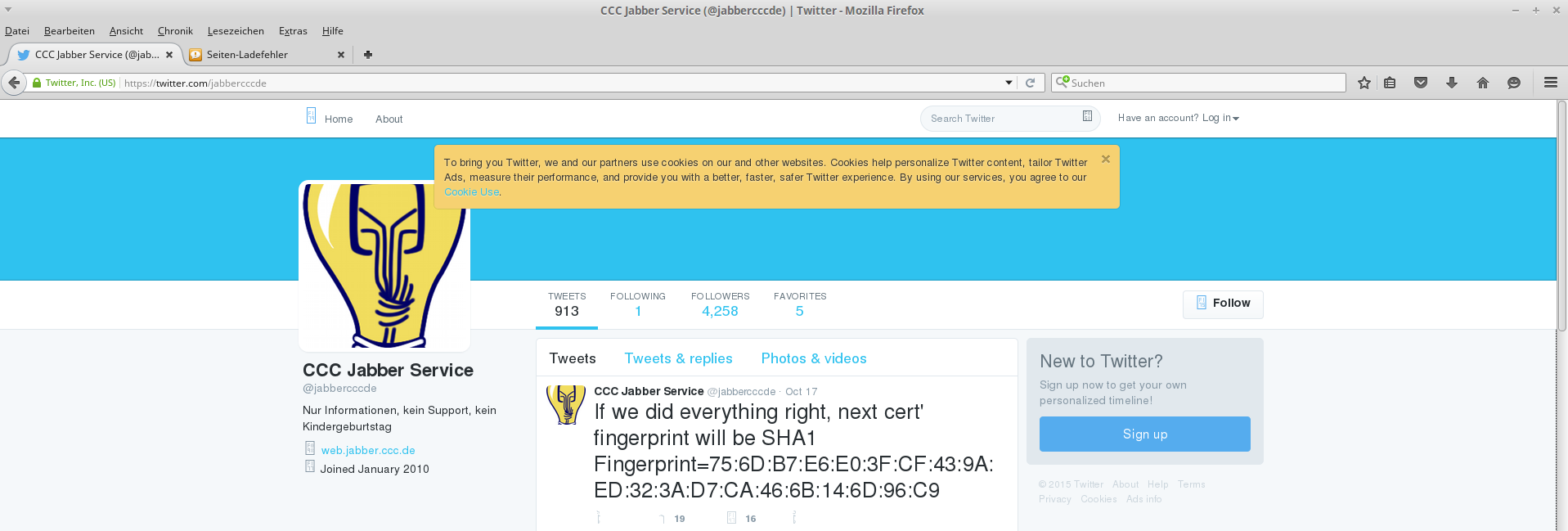Image resolution: width=1568 pixels, height=531 pixels.
Task: Focus the Search Twitter field
Action: [1010, 119]
